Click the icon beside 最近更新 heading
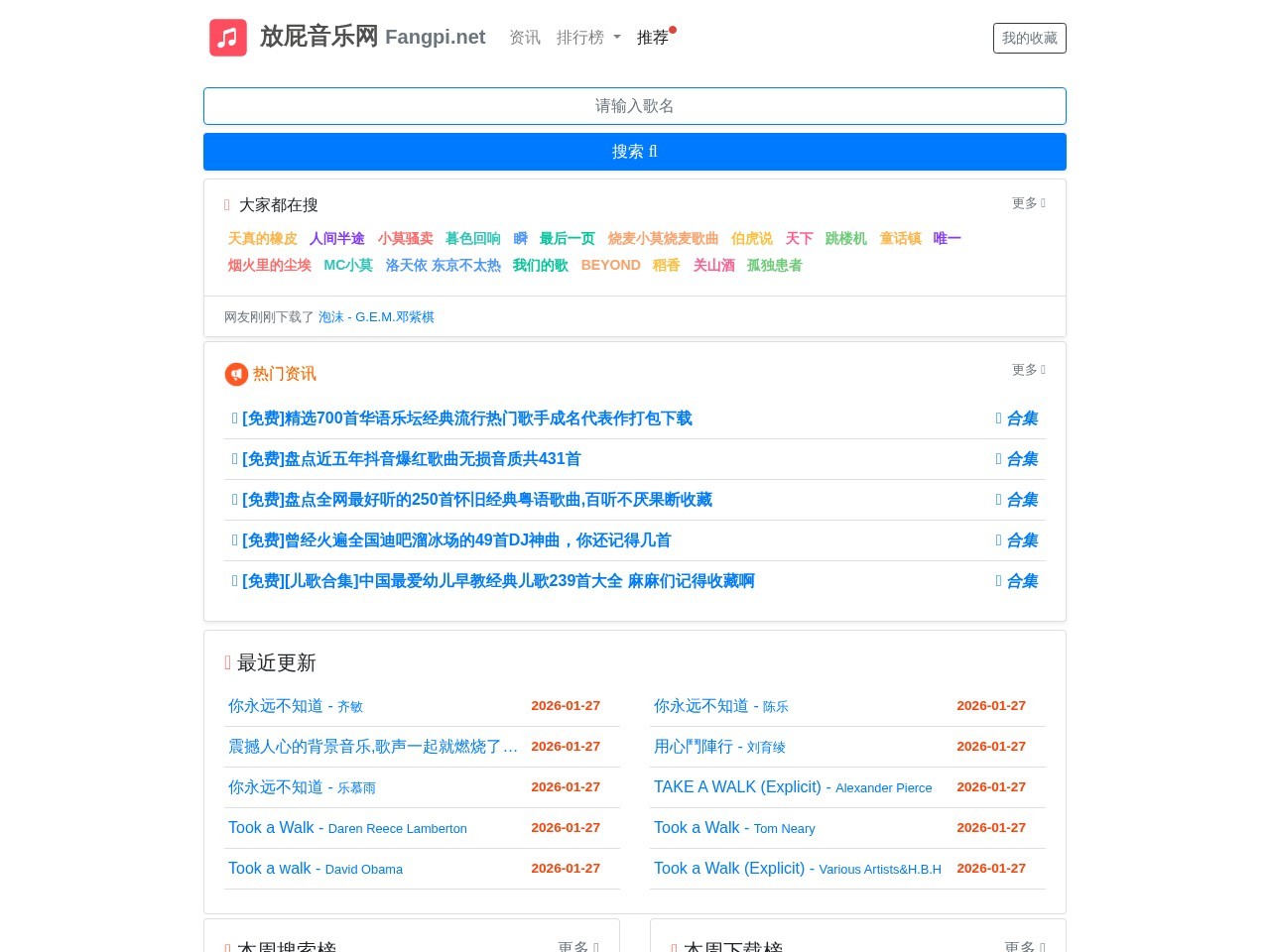1270x952 pixels. coord(227,662)
